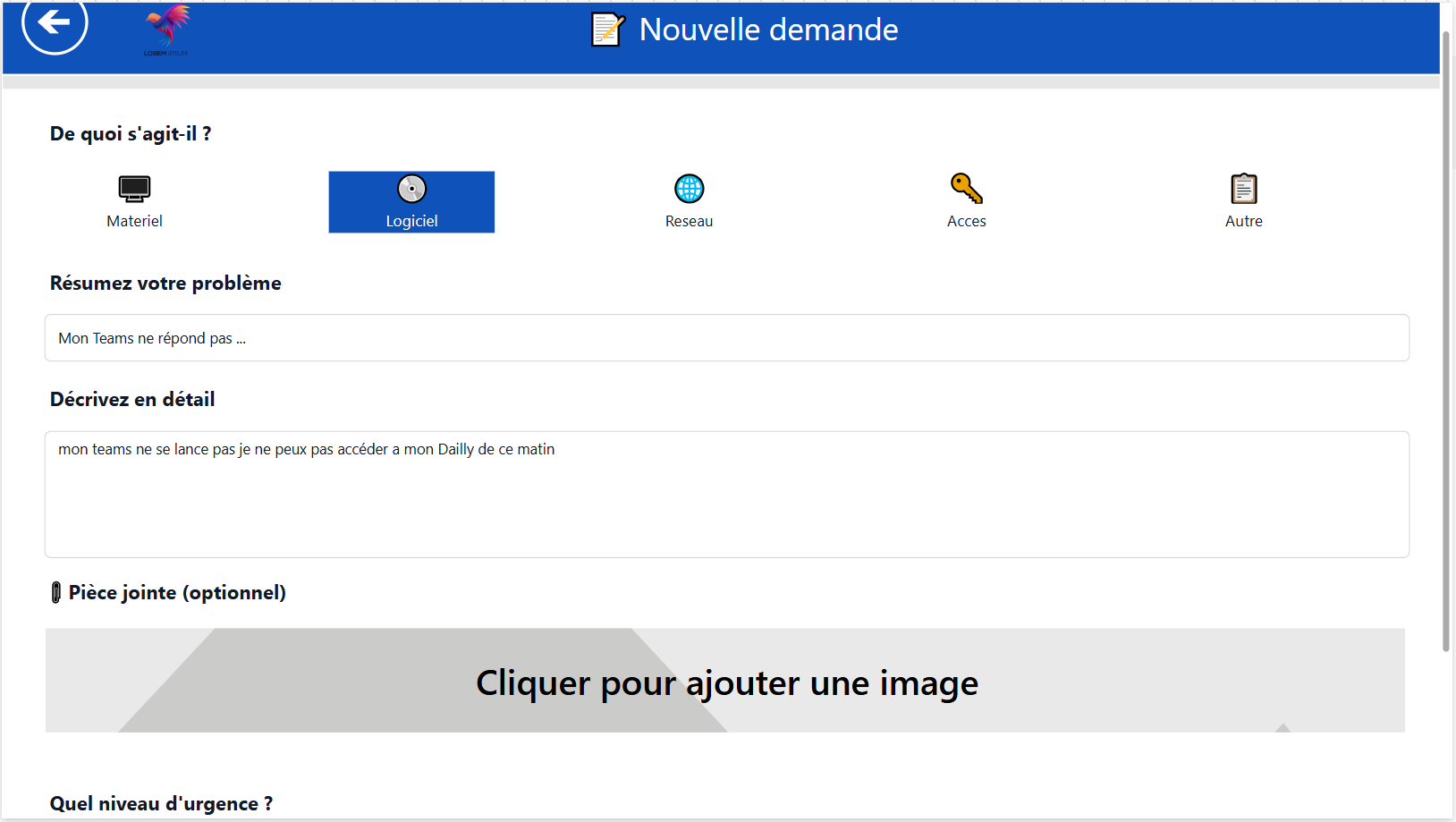Click the back arrow button
Viewport: 1456px width, 822px height.
click(55, 23)
